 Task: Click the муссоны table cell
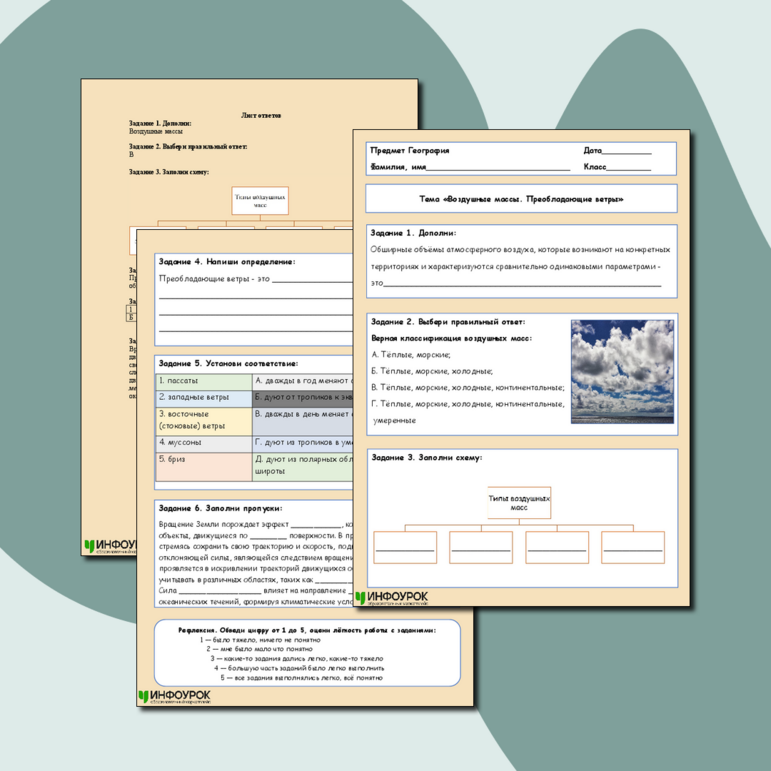click(203, 442)
